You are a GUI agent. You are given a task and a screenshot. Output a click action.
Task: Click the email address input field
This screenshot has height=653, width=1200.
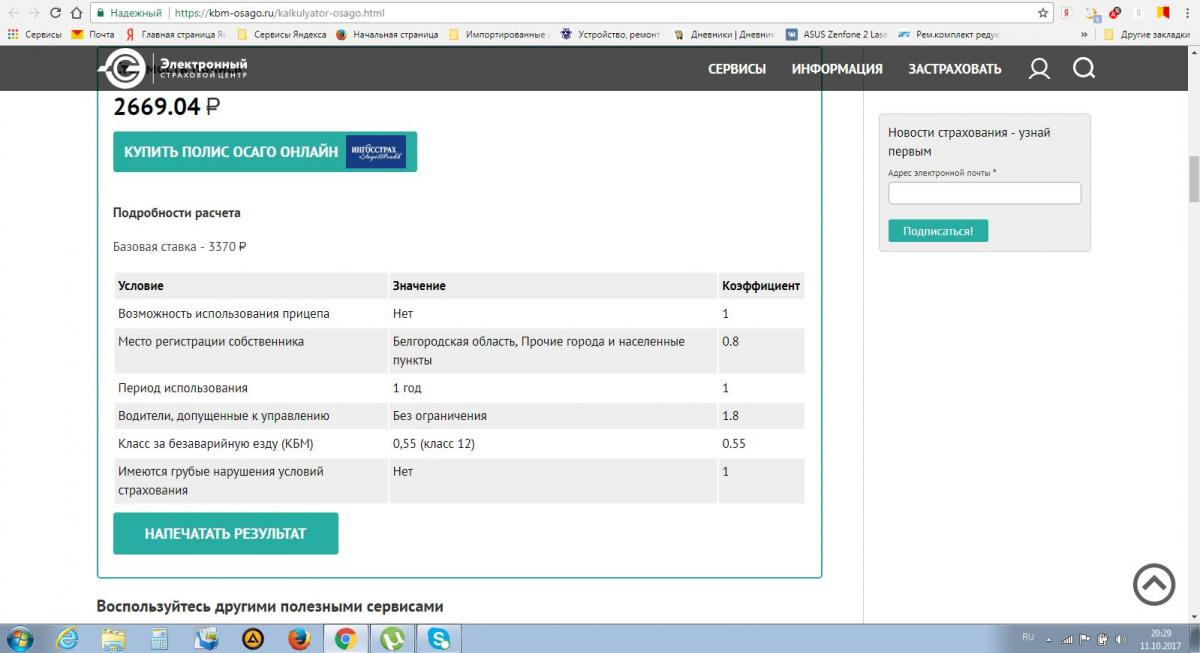pos(984,193)
